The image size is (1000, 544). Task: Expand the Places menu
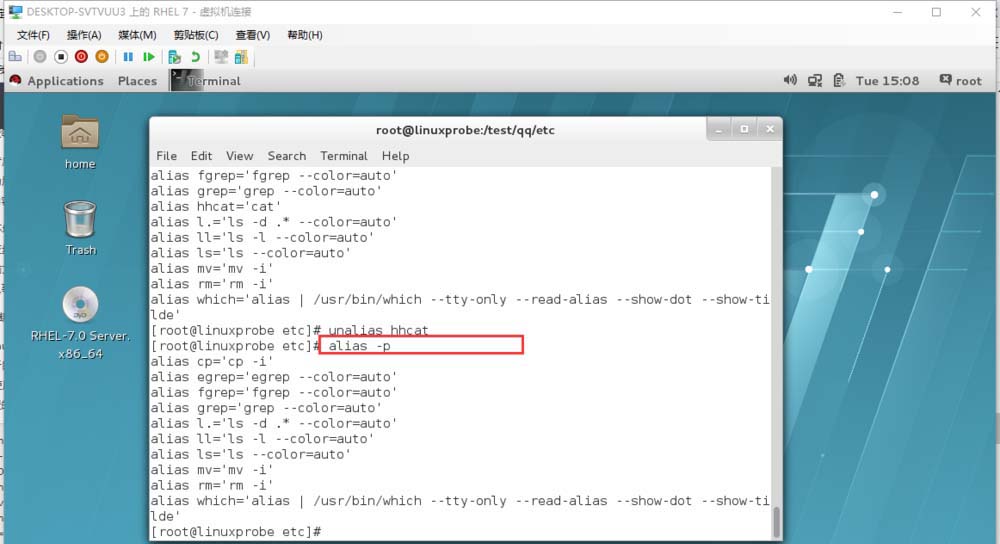click(137, 81)
